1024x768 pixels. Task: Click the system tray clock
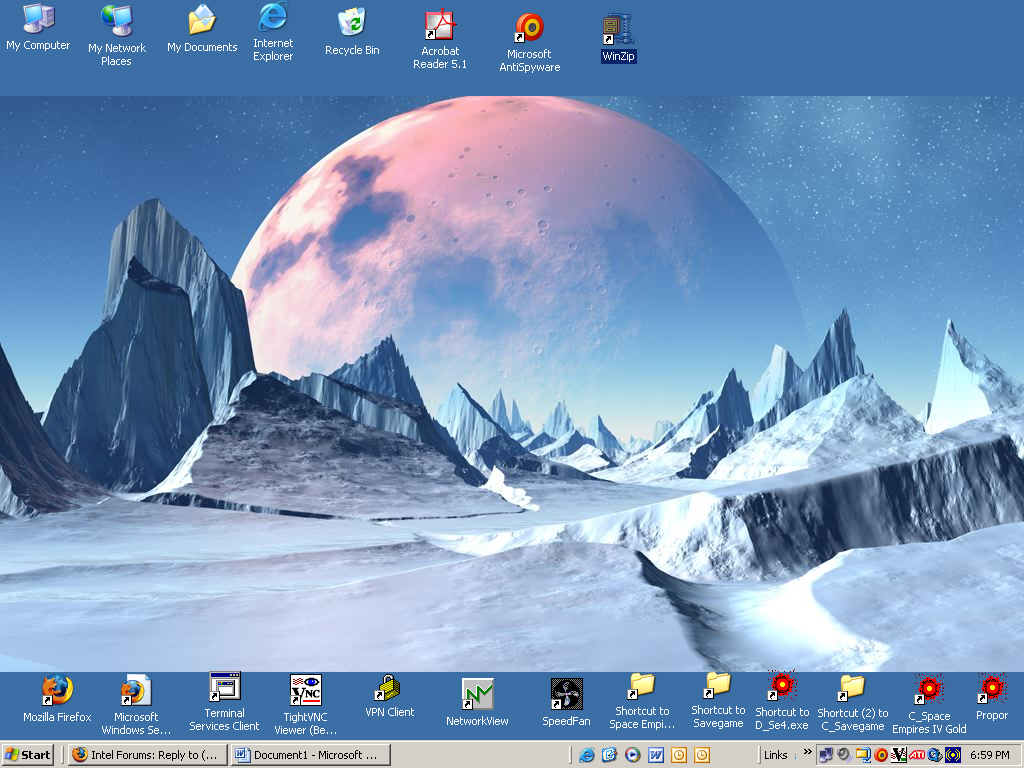(989, 755)
